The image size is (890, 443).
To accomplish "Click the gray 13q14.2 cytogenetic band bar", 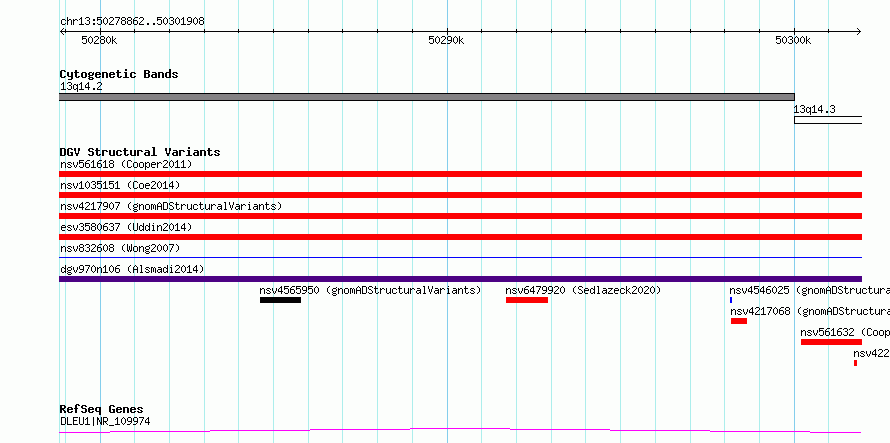I will click(427, 97).
